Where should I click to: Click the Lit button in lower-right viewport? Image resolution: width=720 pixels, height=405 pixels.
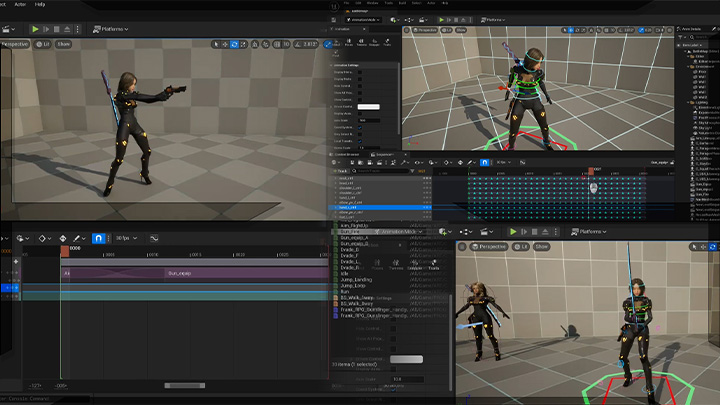click(x=521, y=247)
